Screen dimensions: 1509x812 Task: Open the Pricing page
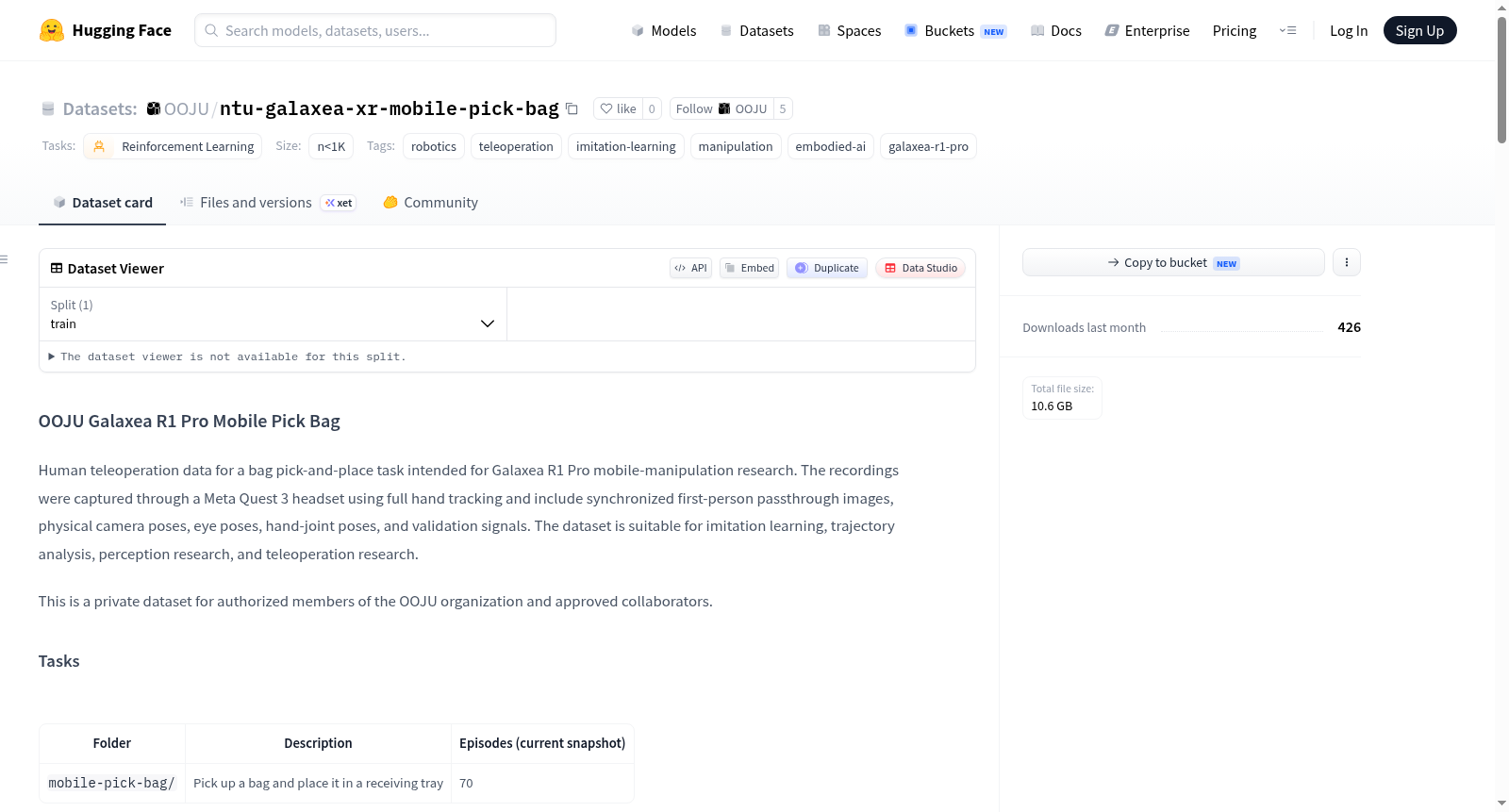[x=1235, y=30]
